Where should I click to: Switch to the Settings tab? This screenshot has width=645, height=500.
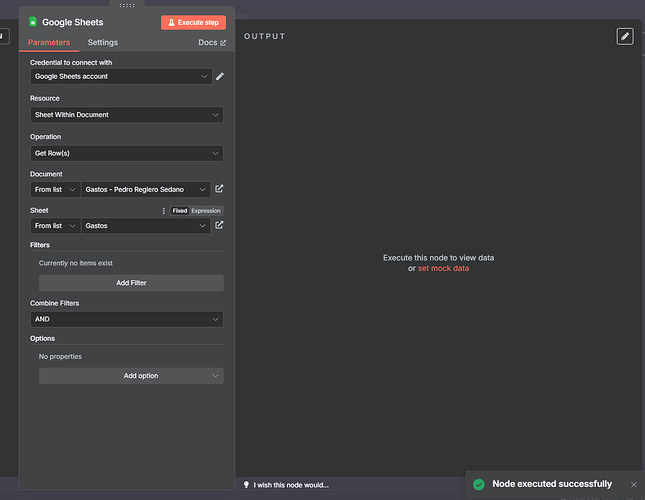click(103, 42)
